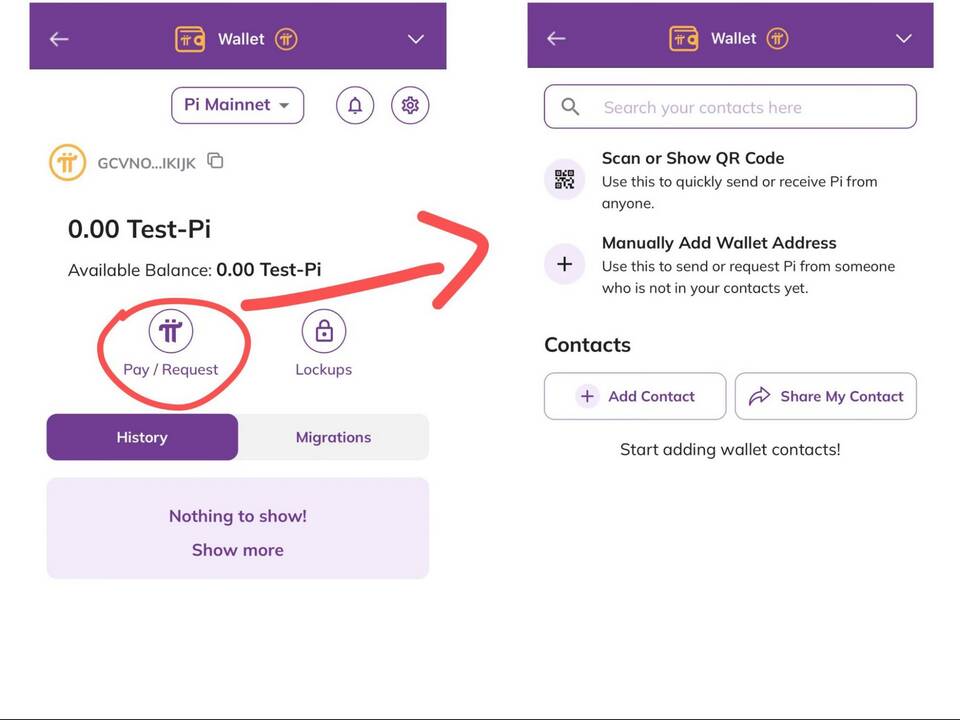960x720 pixels.
Task: Expand the left wallet header chevron
Action: click(416, 39)
